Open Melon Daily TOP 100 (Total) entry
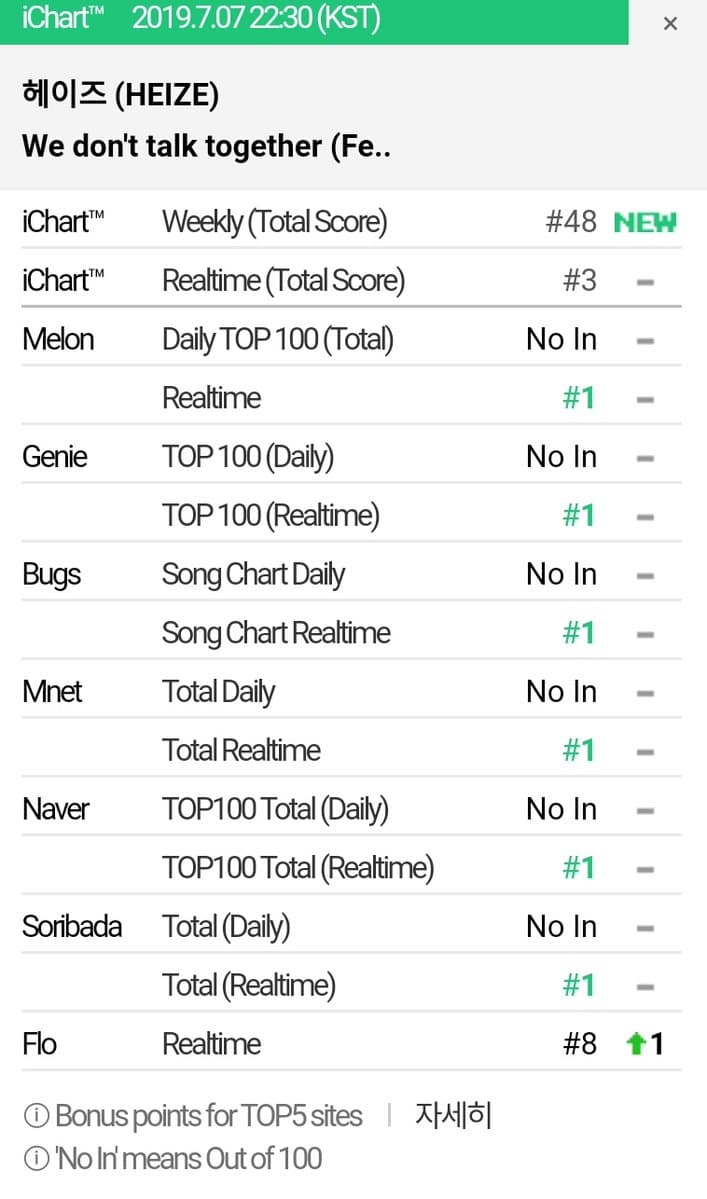707x1199 pixels. point(277,339)
